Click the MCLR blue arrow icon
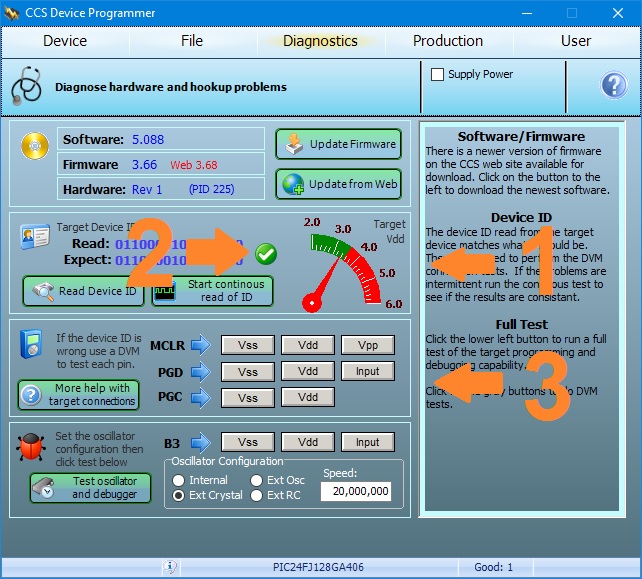 (201, 345)
